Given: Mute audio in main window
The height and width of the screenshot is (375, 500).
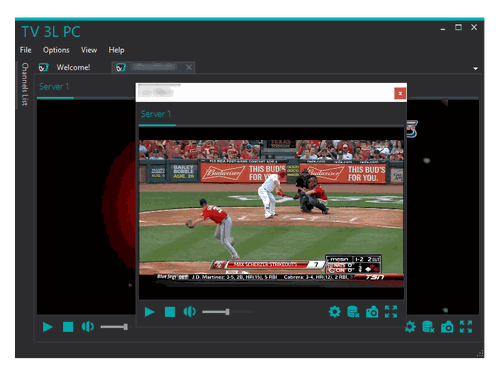Looking at the screenshot, I should (88, 327).
